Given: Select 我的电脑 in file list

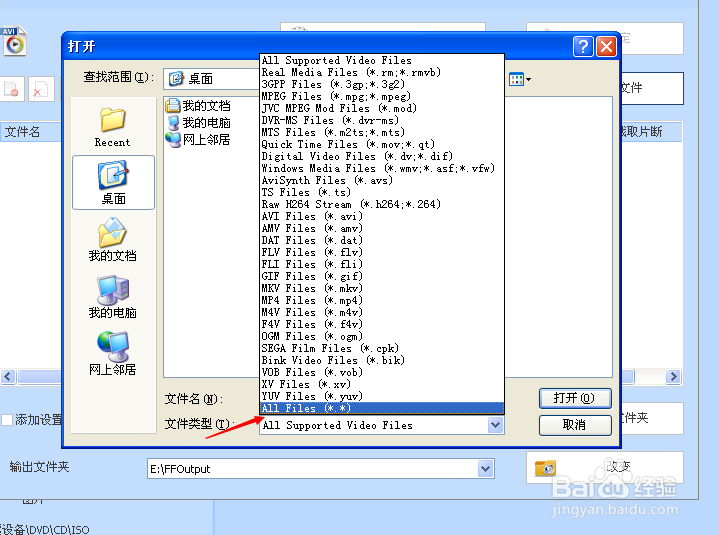Looking at the screenshot, I should pyautogui.click(x=199, y=123).
